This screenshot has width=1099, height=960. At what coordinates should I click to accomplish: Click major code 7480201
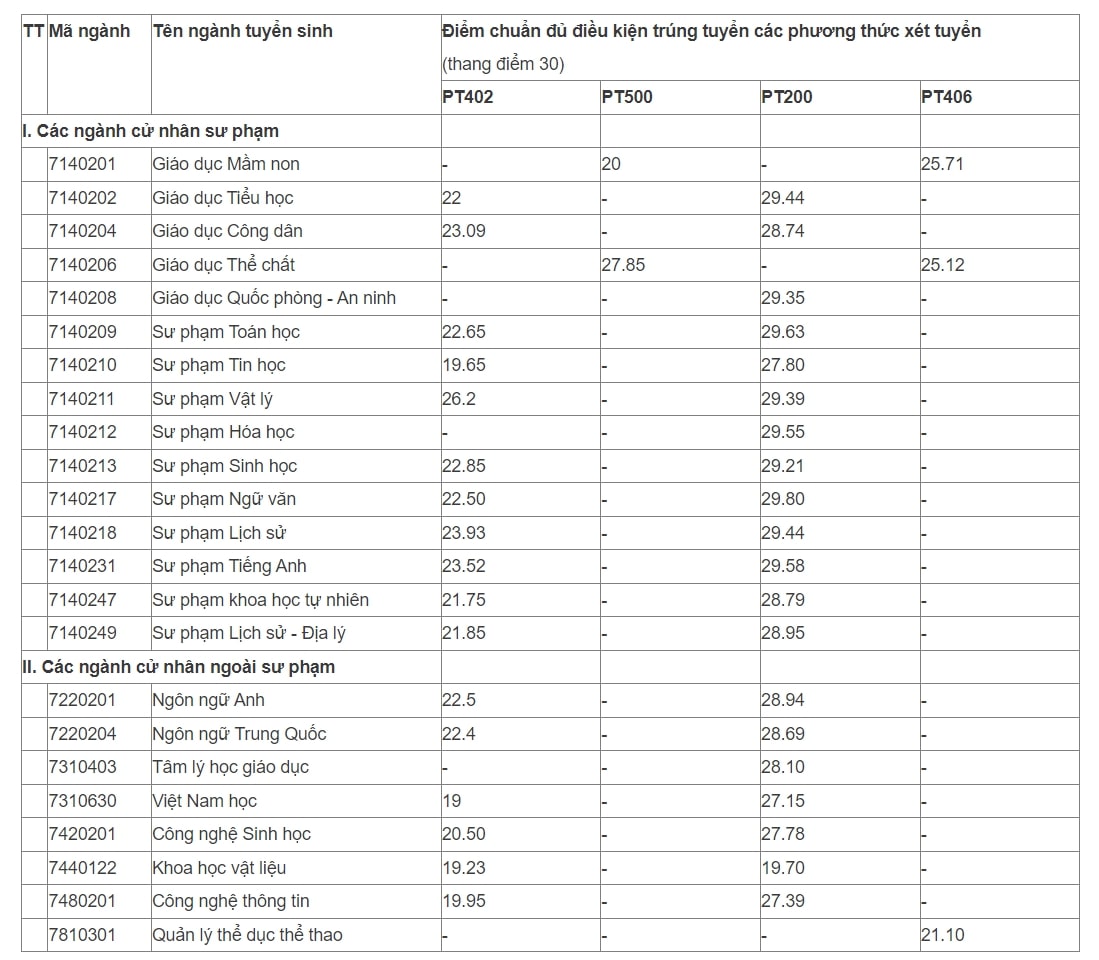pos(82,901)
